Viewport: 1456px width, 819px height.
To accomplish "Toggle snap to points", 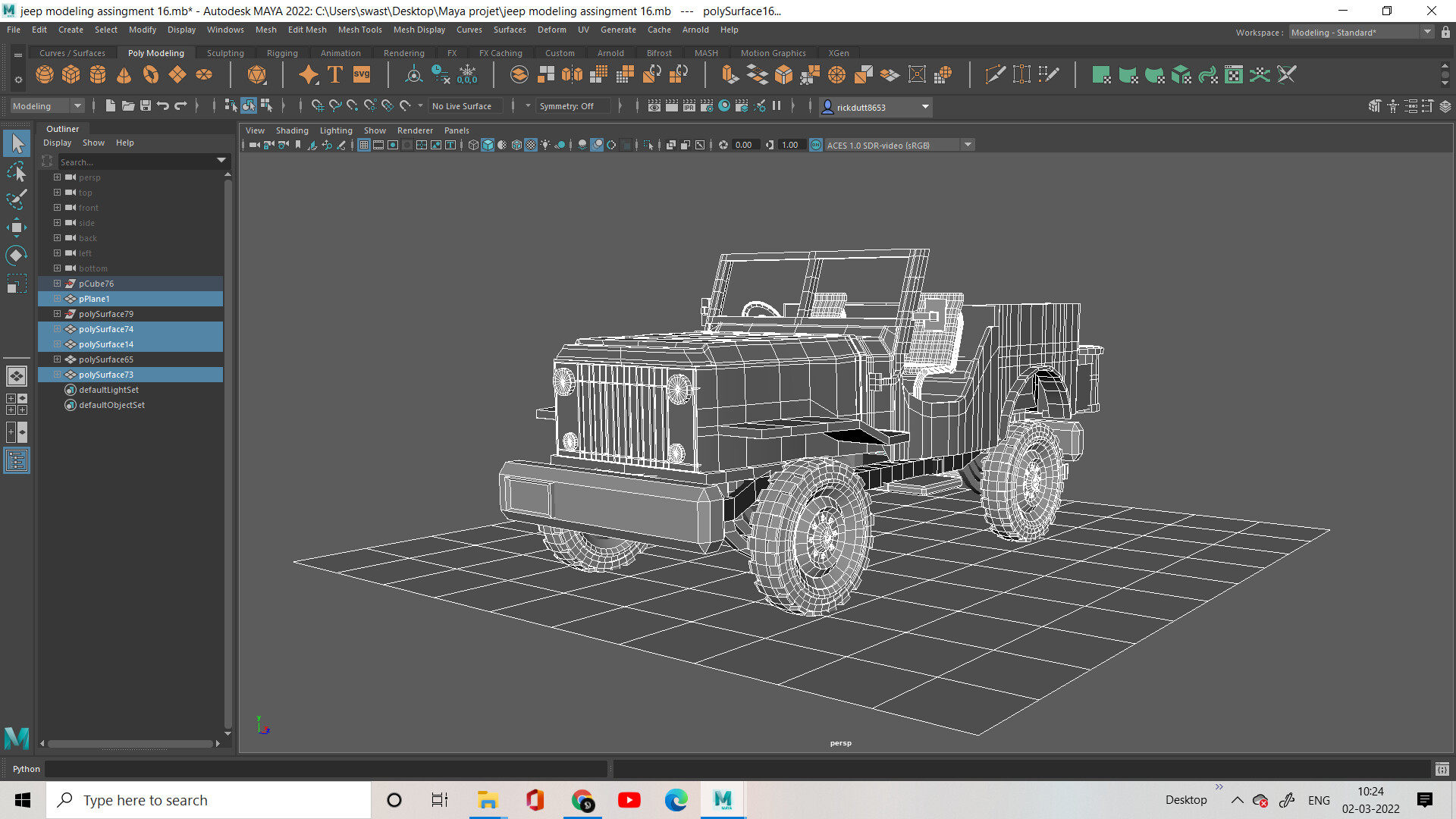I will point(352,105).
